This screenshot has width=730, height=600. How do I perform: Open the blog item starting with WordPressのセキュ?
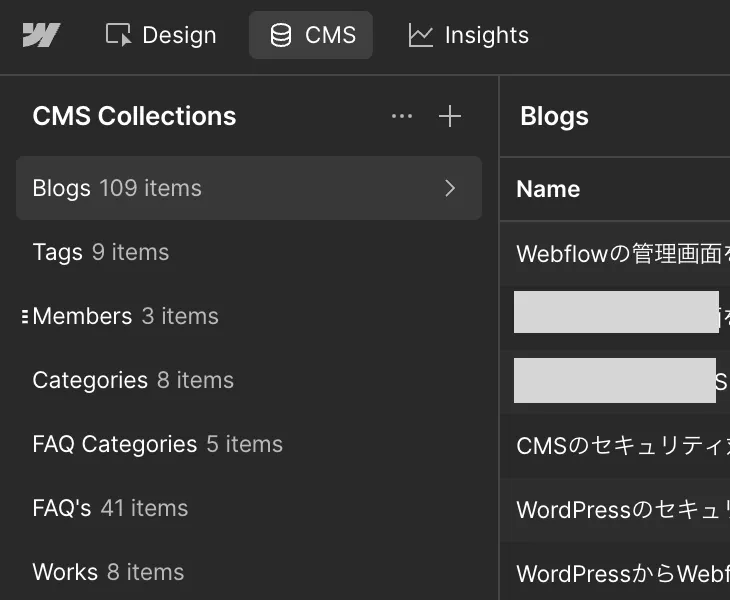[x=615, y=510]
